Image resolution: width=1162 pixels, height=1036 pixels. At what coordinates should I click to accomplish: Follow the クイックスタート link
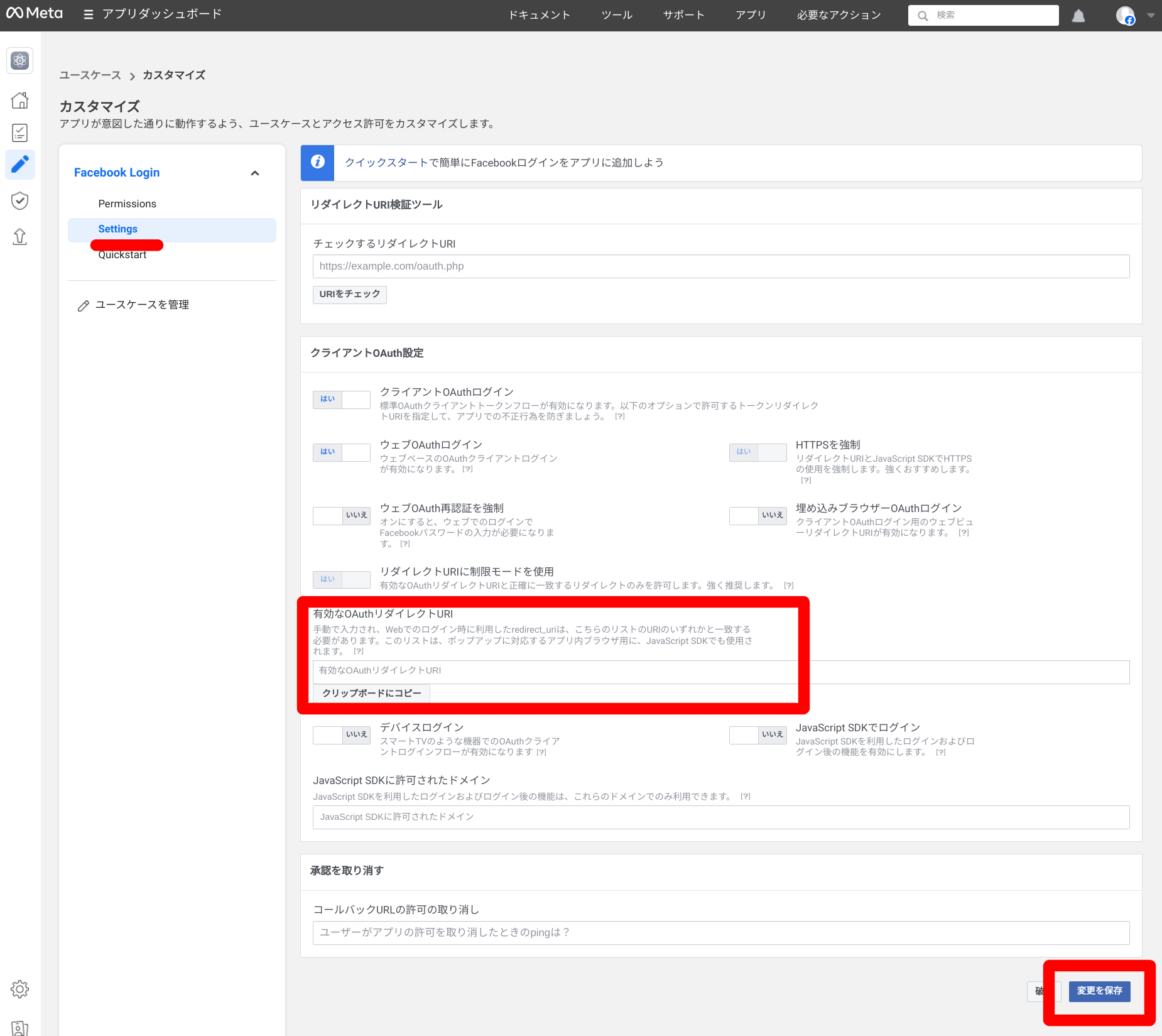coord(387,163)
